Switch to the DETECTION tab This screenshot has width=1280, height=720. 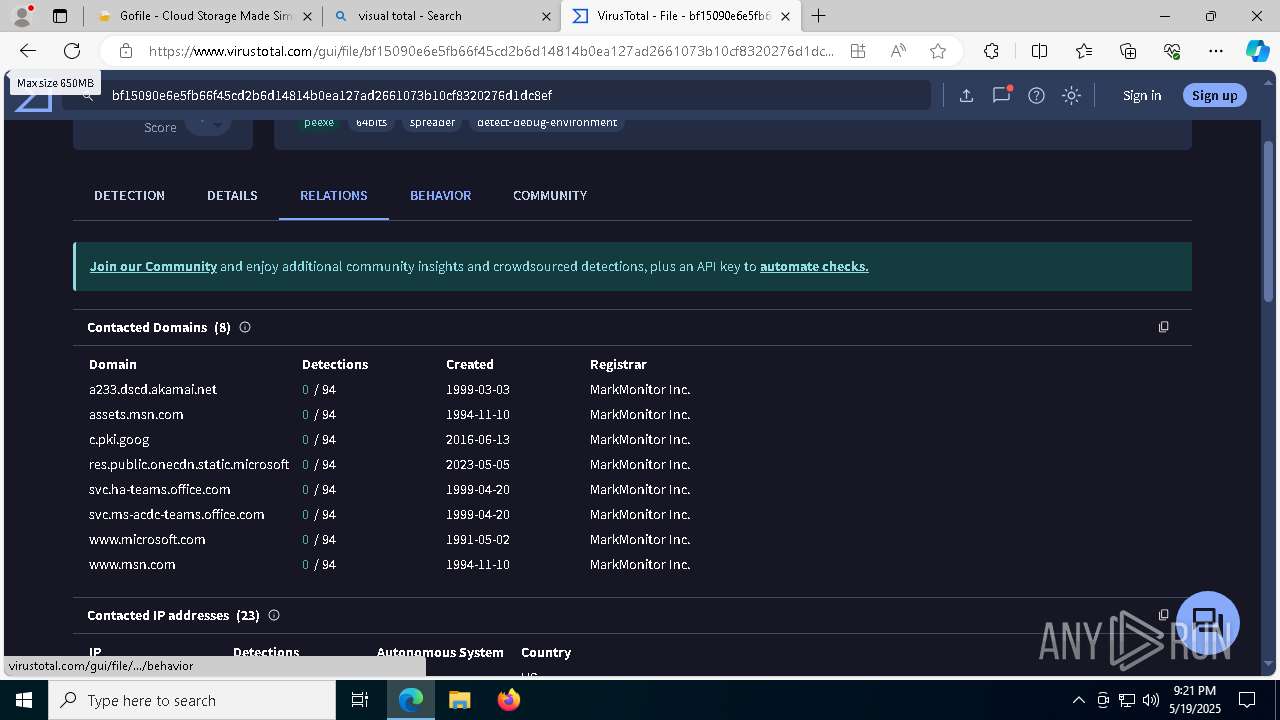tap(129, 195)
